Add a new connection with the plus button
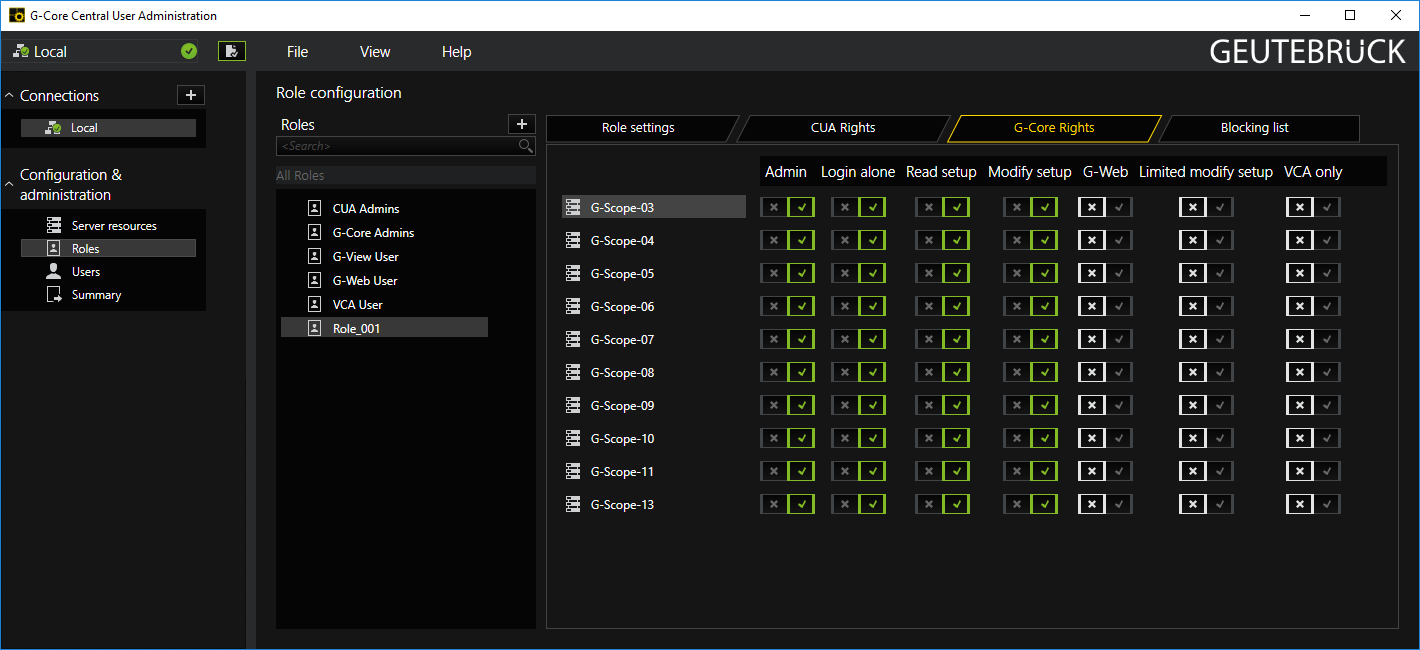Screen dimensions: 1420x650 click(191, 95)
